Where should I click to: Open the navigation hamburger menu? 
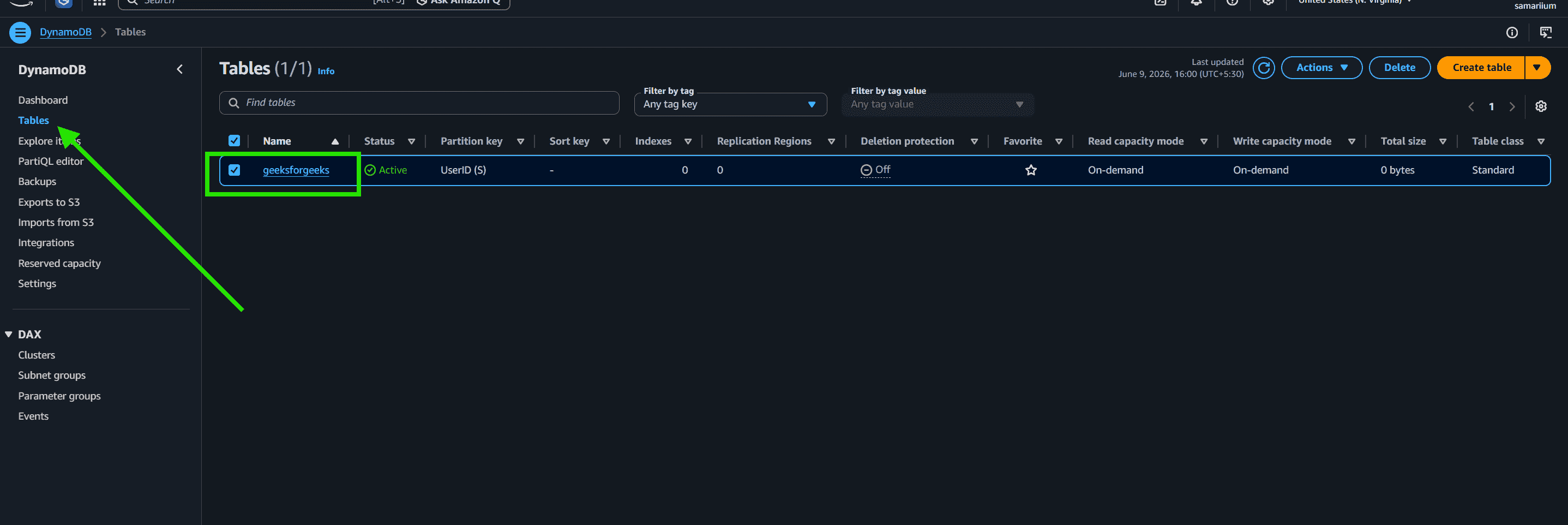tap(20, 32)
